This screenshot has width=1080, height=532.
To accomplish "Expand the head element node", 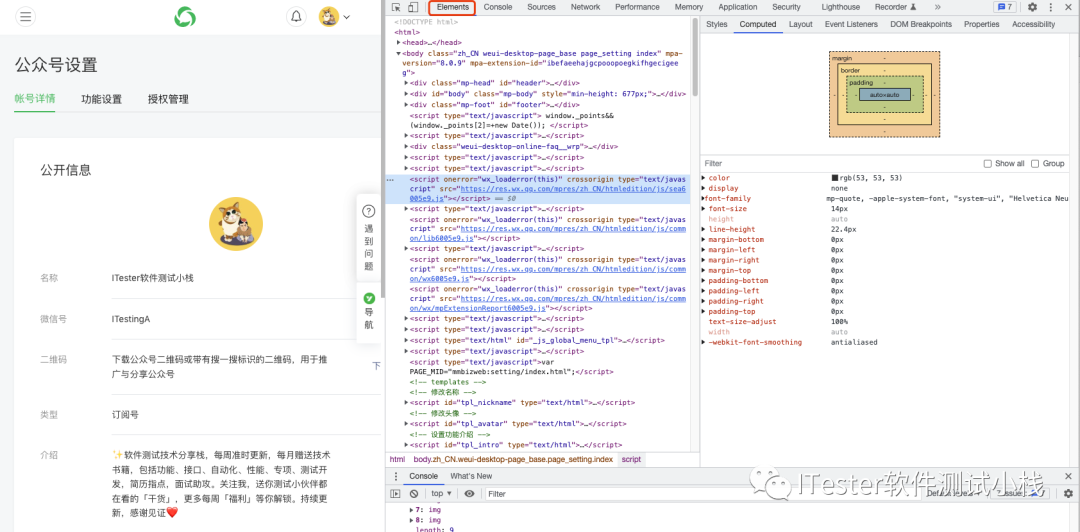I will (399, 43).
